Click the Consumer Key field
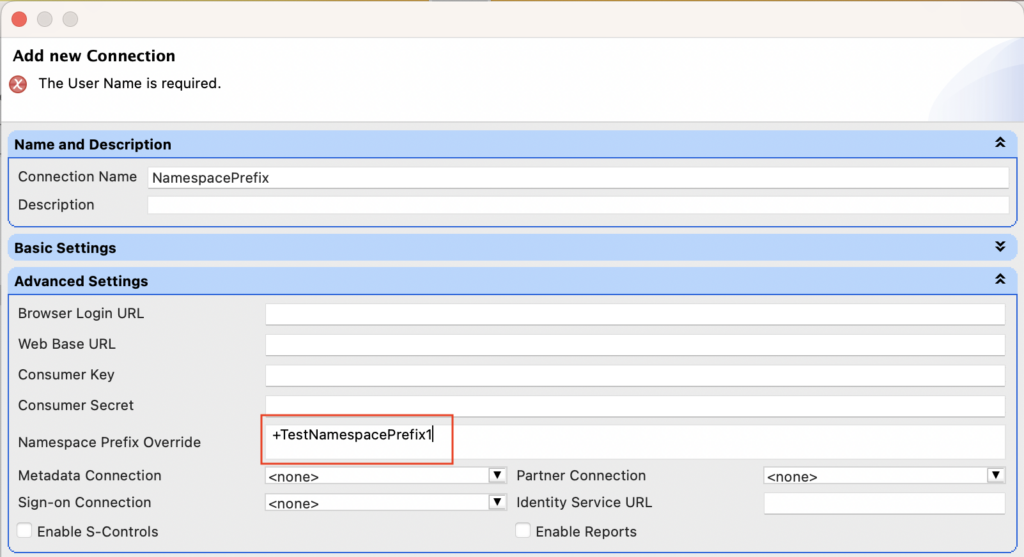 [x=635, y=375]
